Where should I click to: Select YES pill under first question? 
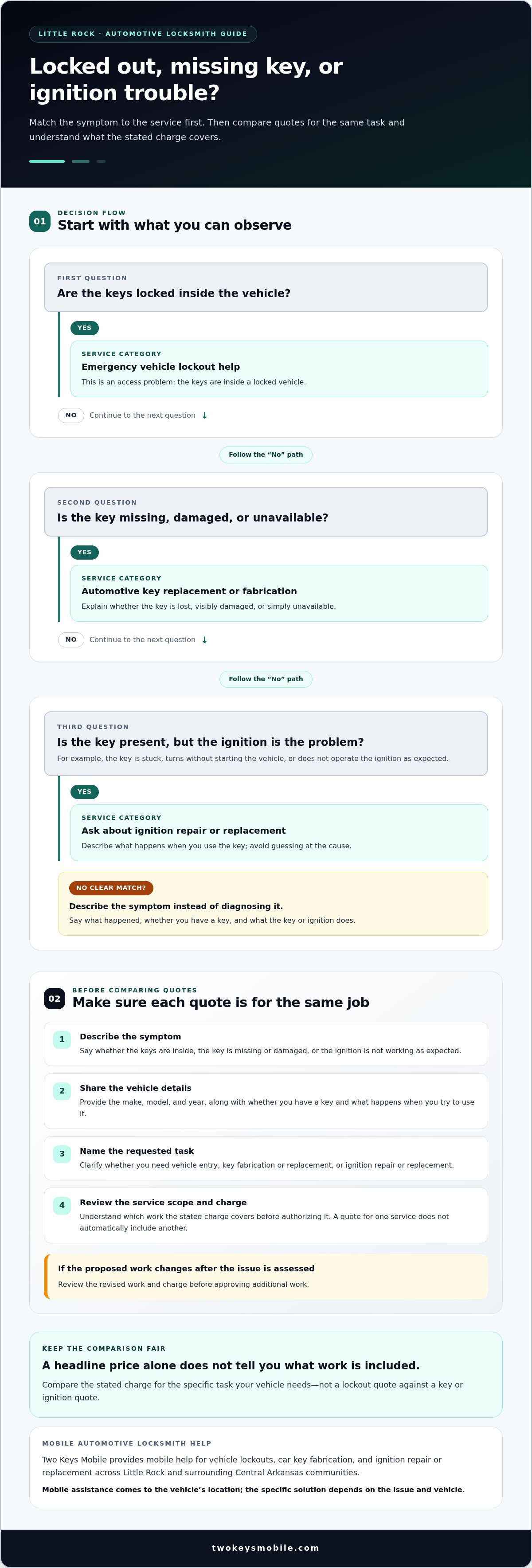85,328
